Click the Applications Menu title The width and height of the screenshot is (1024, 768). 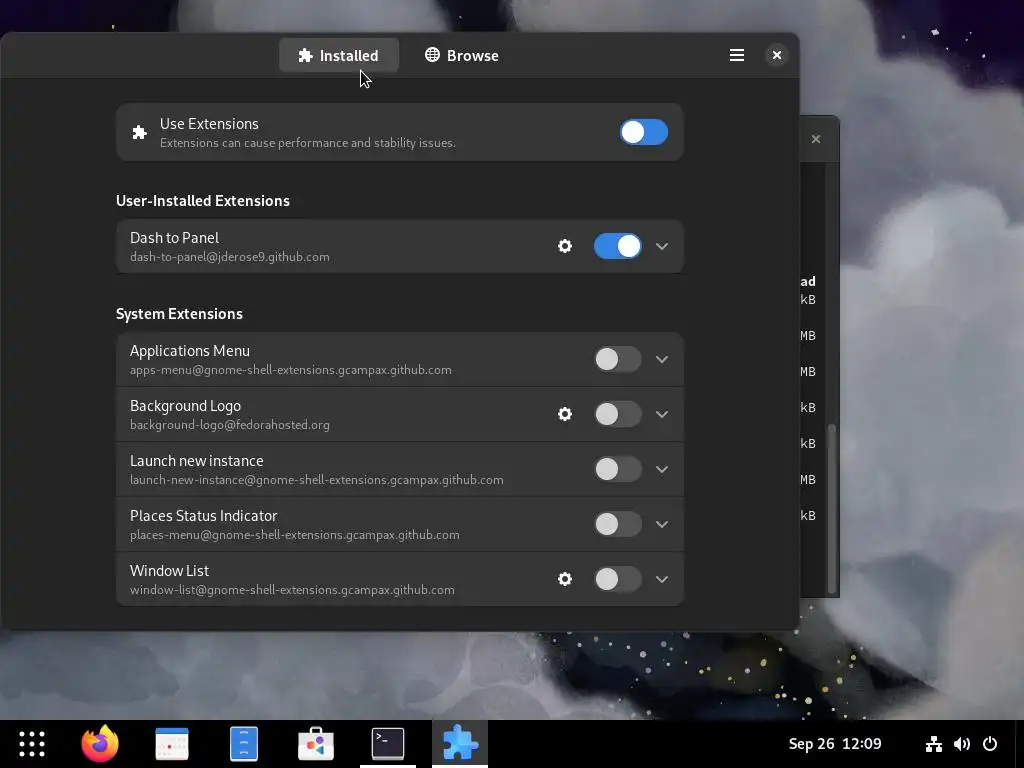(189, 351)
